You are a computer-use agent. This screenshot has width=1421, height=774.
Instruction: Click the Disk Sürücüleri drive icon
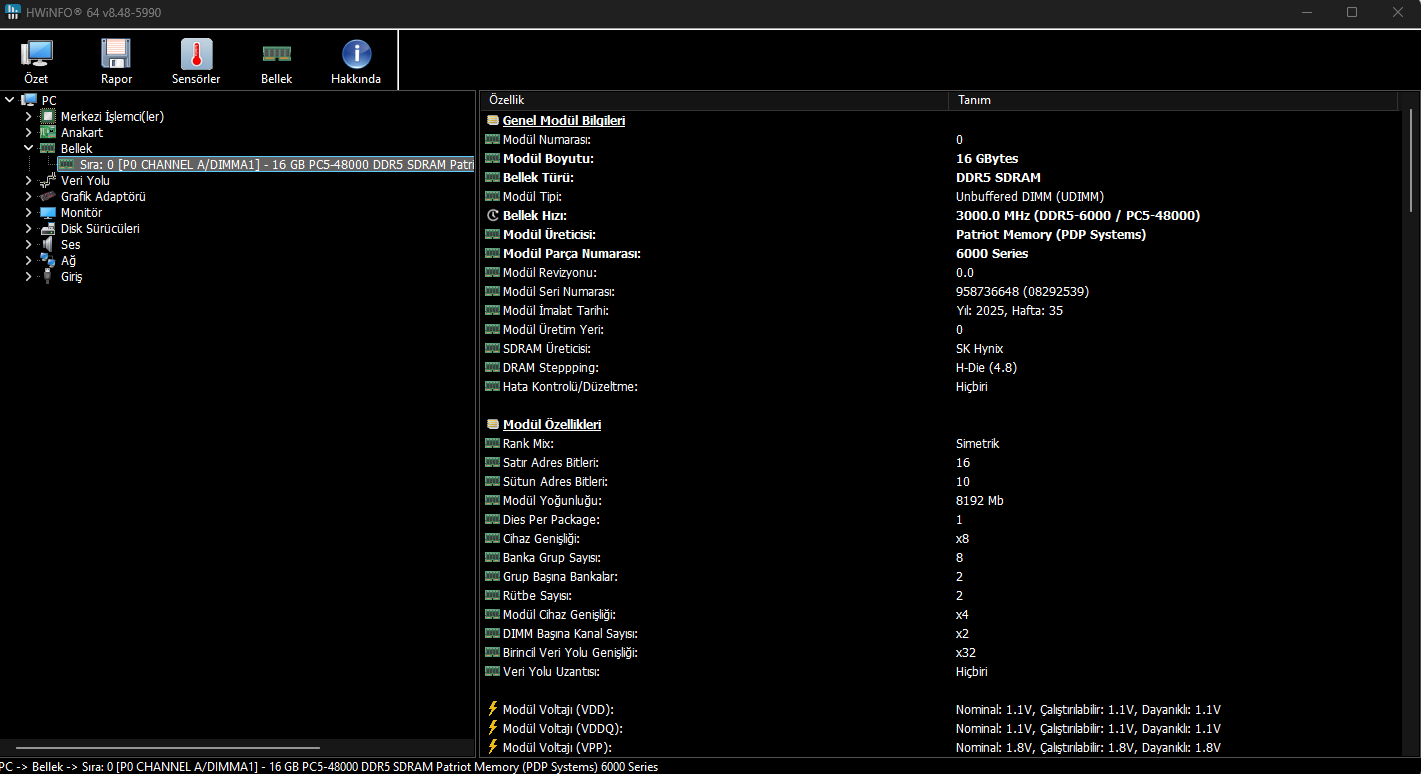pyautogui.click(x=47, y=228)
